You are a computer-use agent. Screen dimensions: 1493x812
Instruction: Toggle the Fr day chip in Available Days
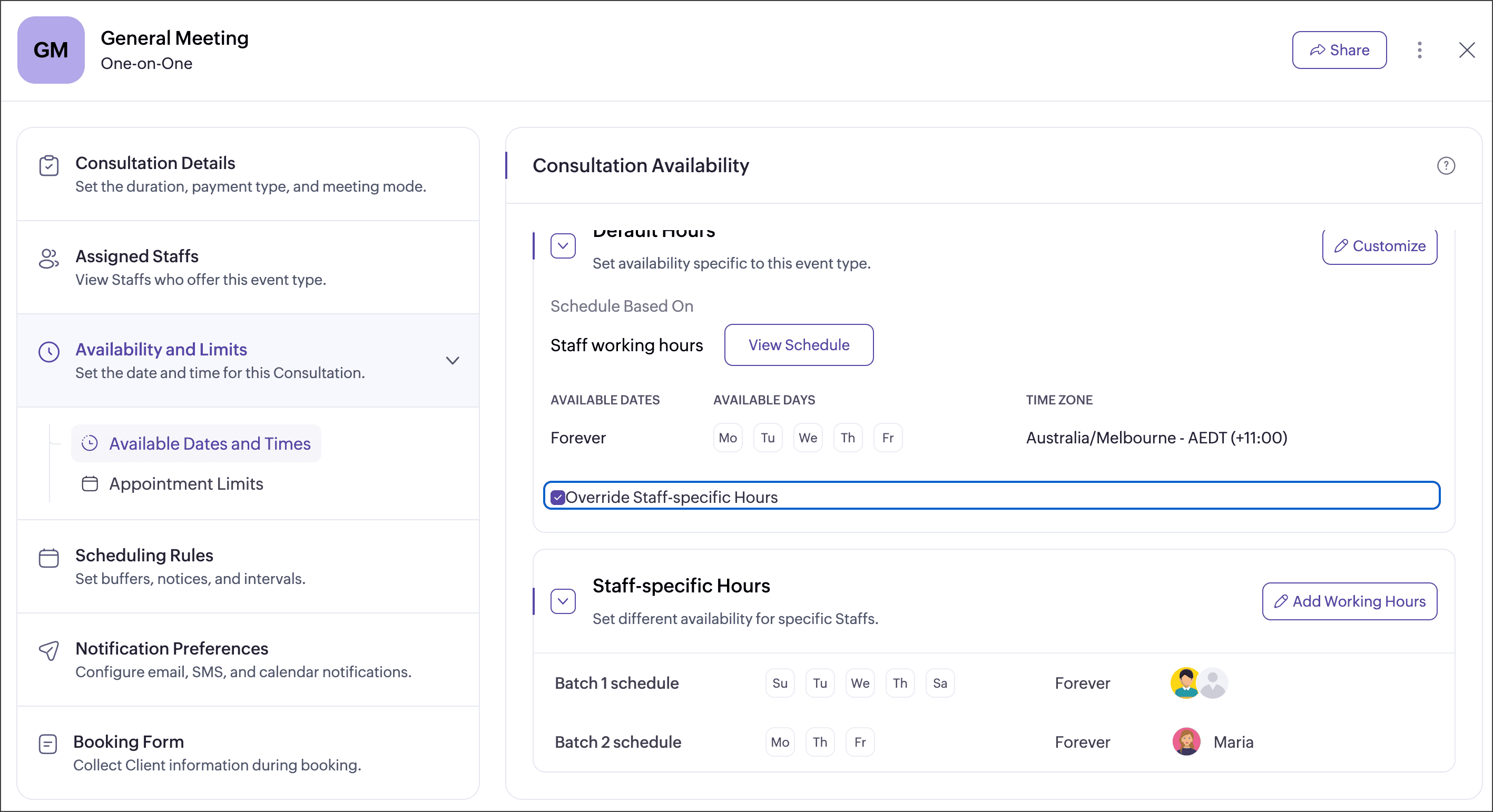pyautogui.click(x=887, y=438)
